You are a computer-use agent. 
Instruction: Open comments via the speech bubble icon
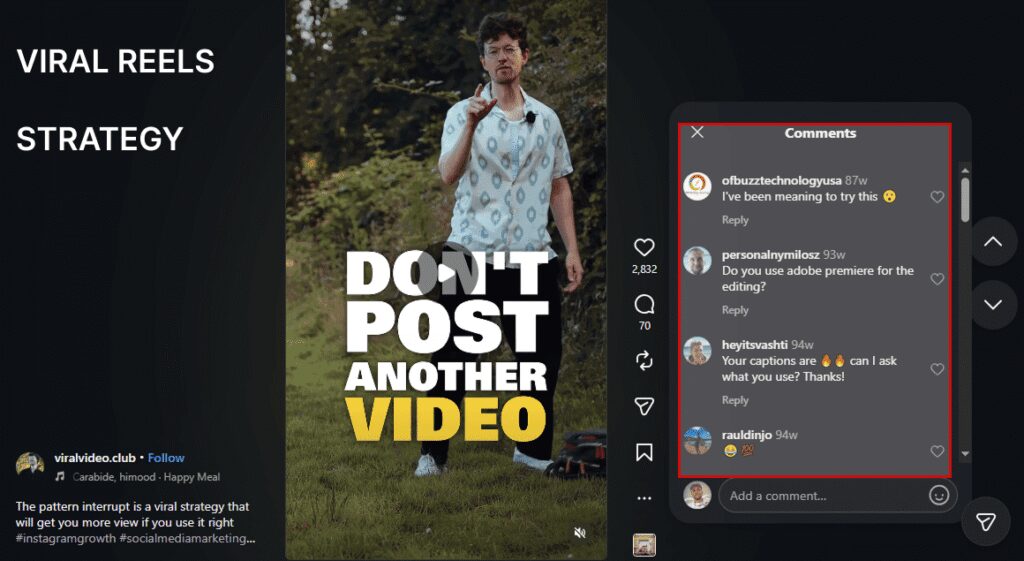tap(644, 304)
